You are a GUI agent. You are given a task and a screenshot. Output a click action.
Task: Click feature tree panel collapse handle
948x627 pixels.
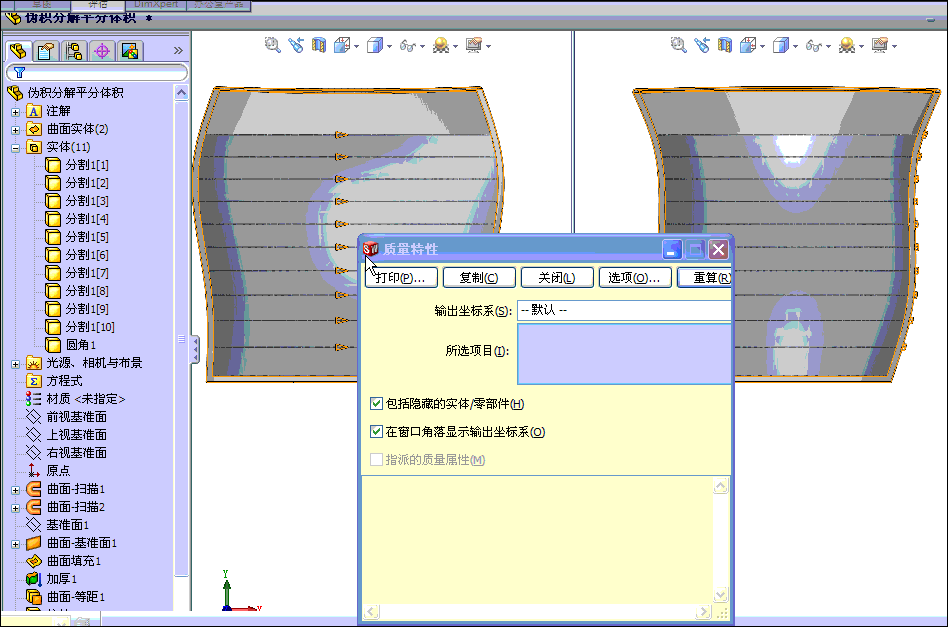point(195,350)
